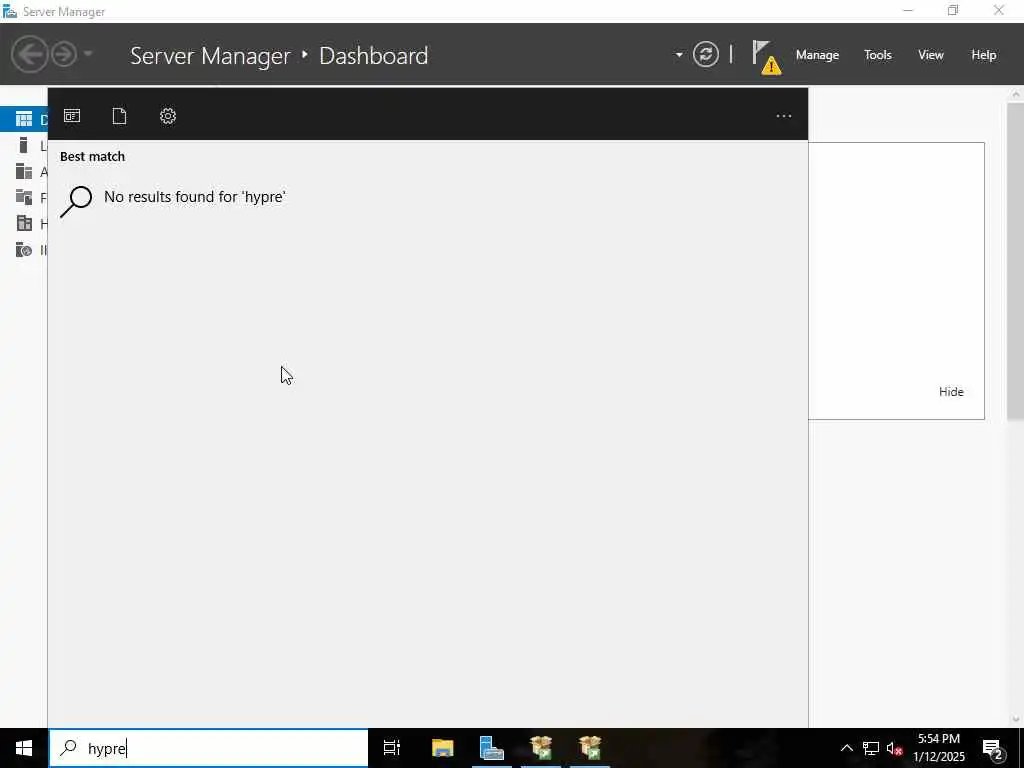Screen dimensions: 1024x768
Task: Click the Server Manager forward arrow
Action: point(64,54)
